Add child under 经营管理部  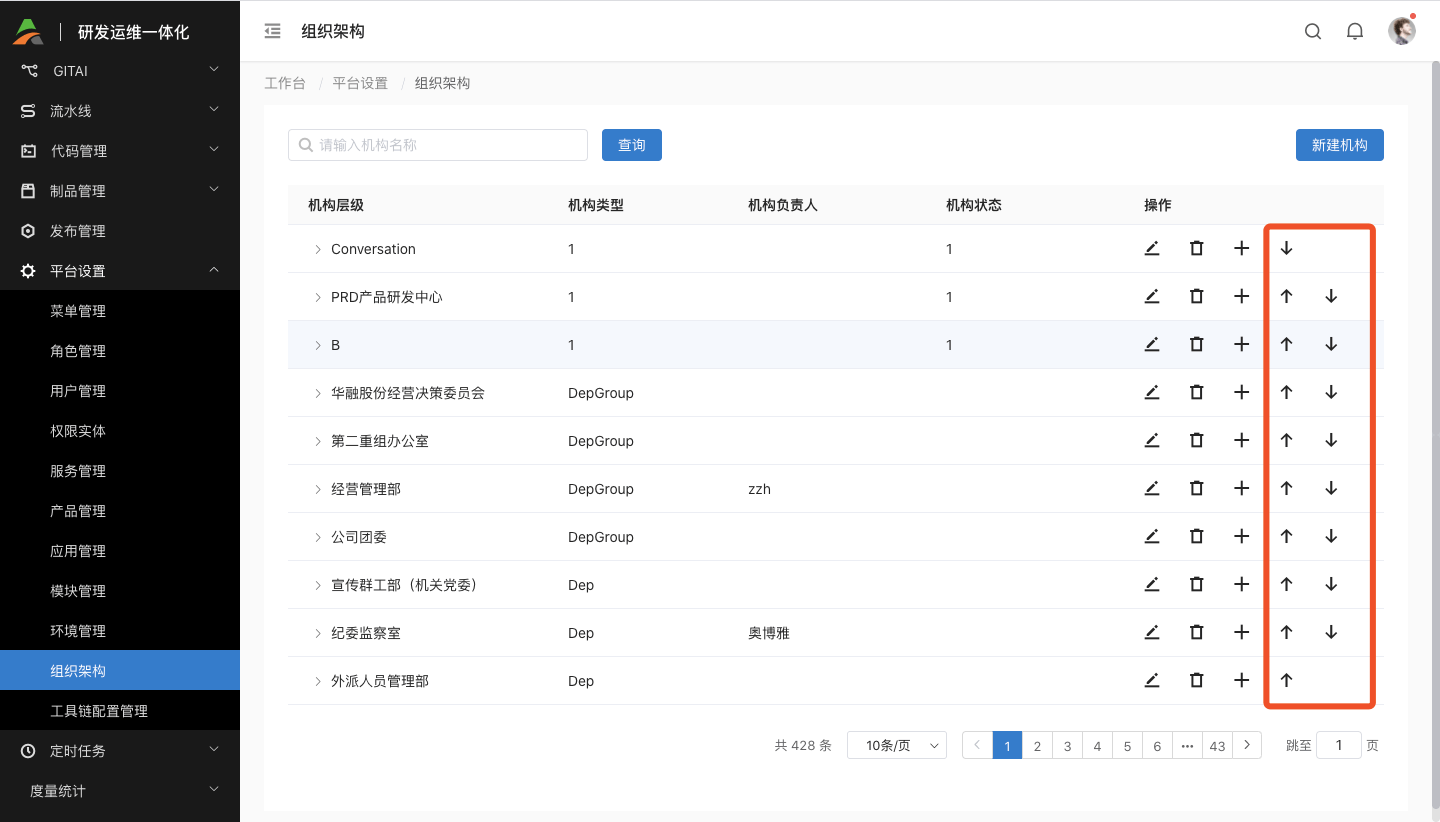[x=1241, y=488]
